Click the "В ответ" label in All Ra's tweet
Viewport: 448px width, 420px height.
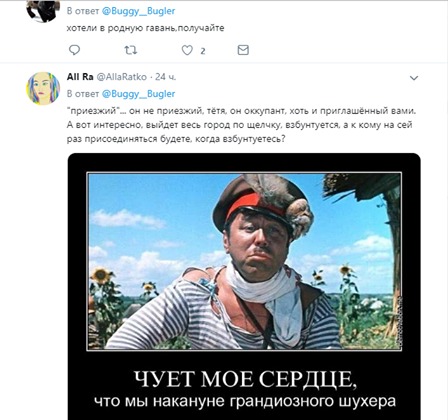tap(83, 94)
